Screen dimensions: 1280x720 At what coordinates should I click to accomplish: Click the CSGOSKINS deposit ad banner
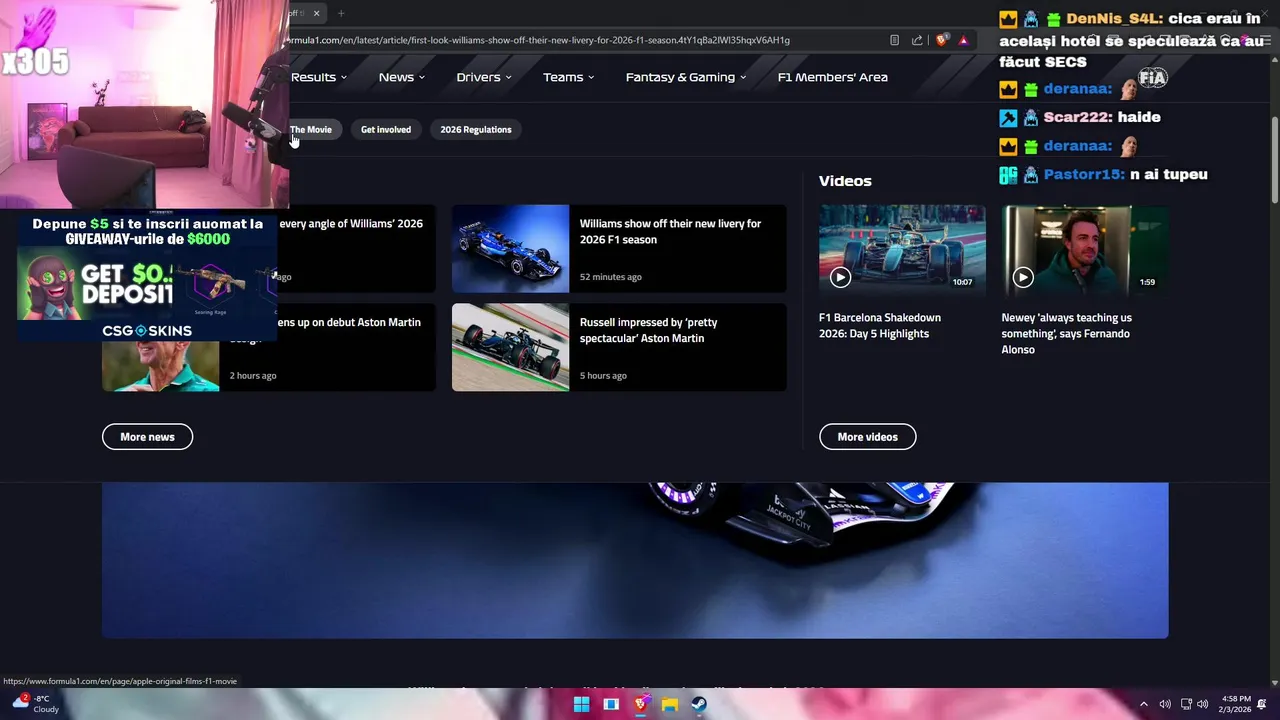coord(147,278)
